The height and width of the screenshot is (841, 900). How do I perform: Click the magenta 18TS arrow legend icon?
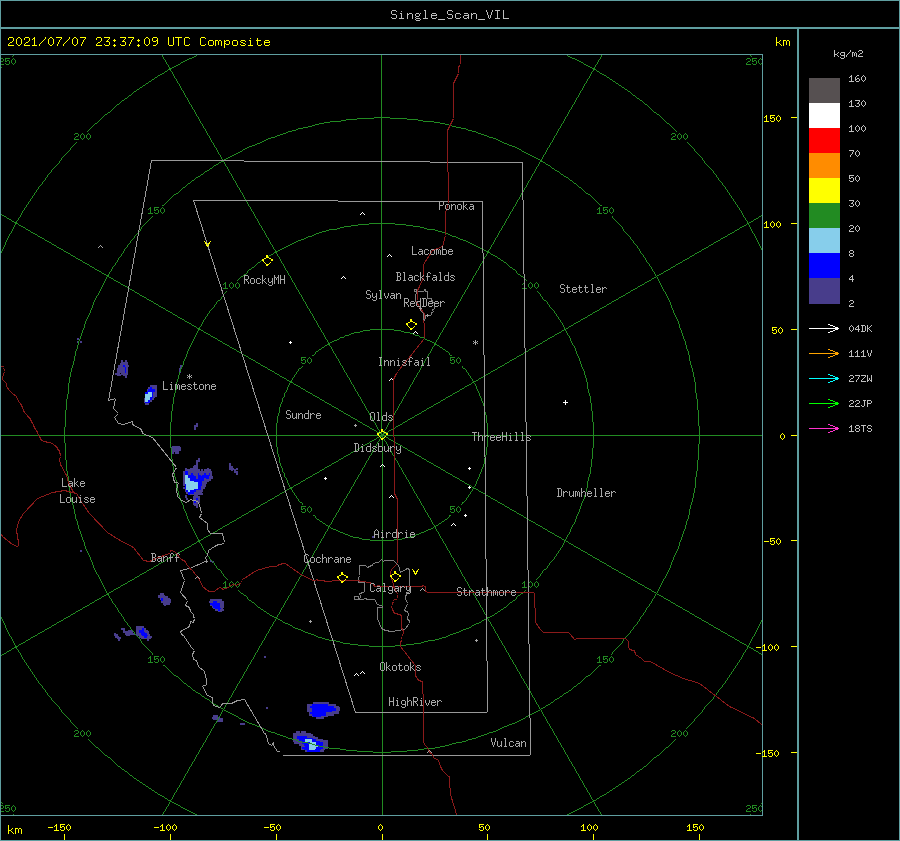tap(824, 429)
